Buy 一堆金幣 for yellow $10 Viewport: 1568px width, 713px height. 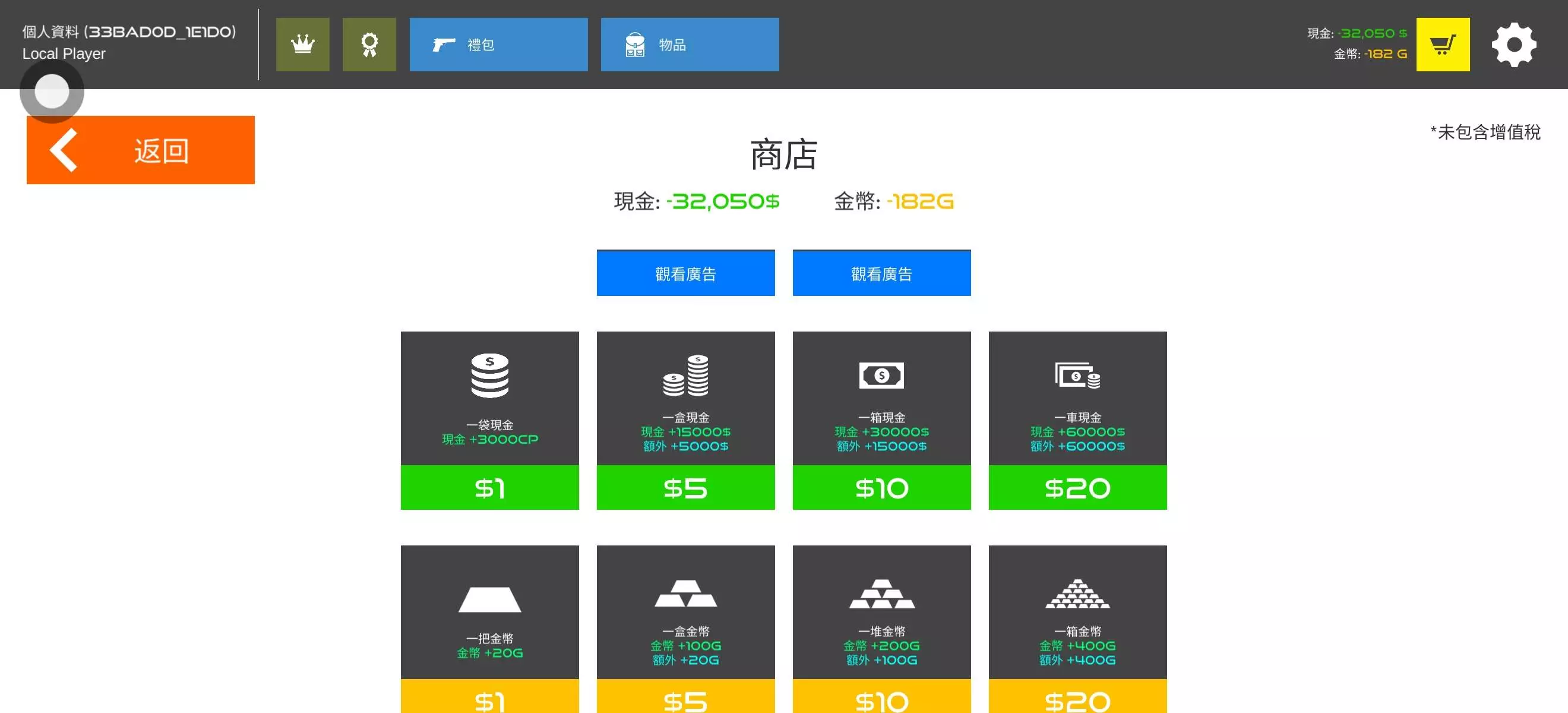point(881,697)
